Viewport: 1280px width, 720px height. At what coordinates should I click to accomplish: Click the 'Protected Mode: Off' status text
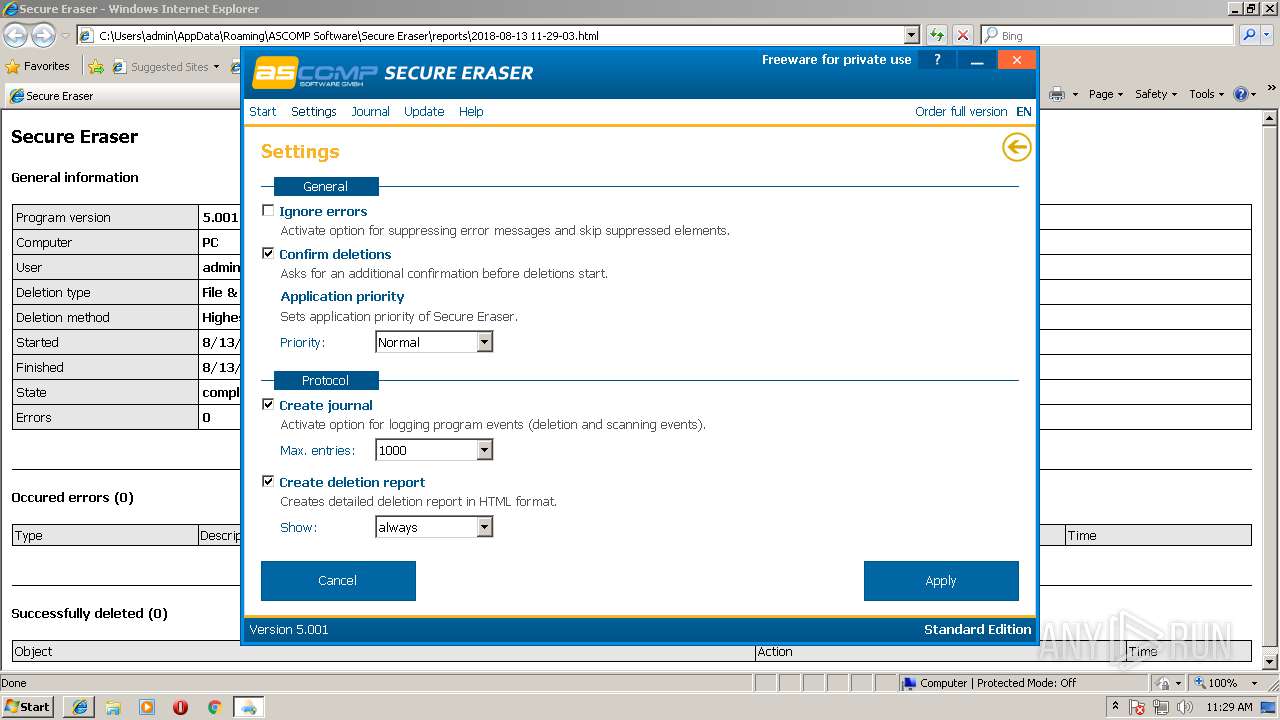pos(1026,683)
